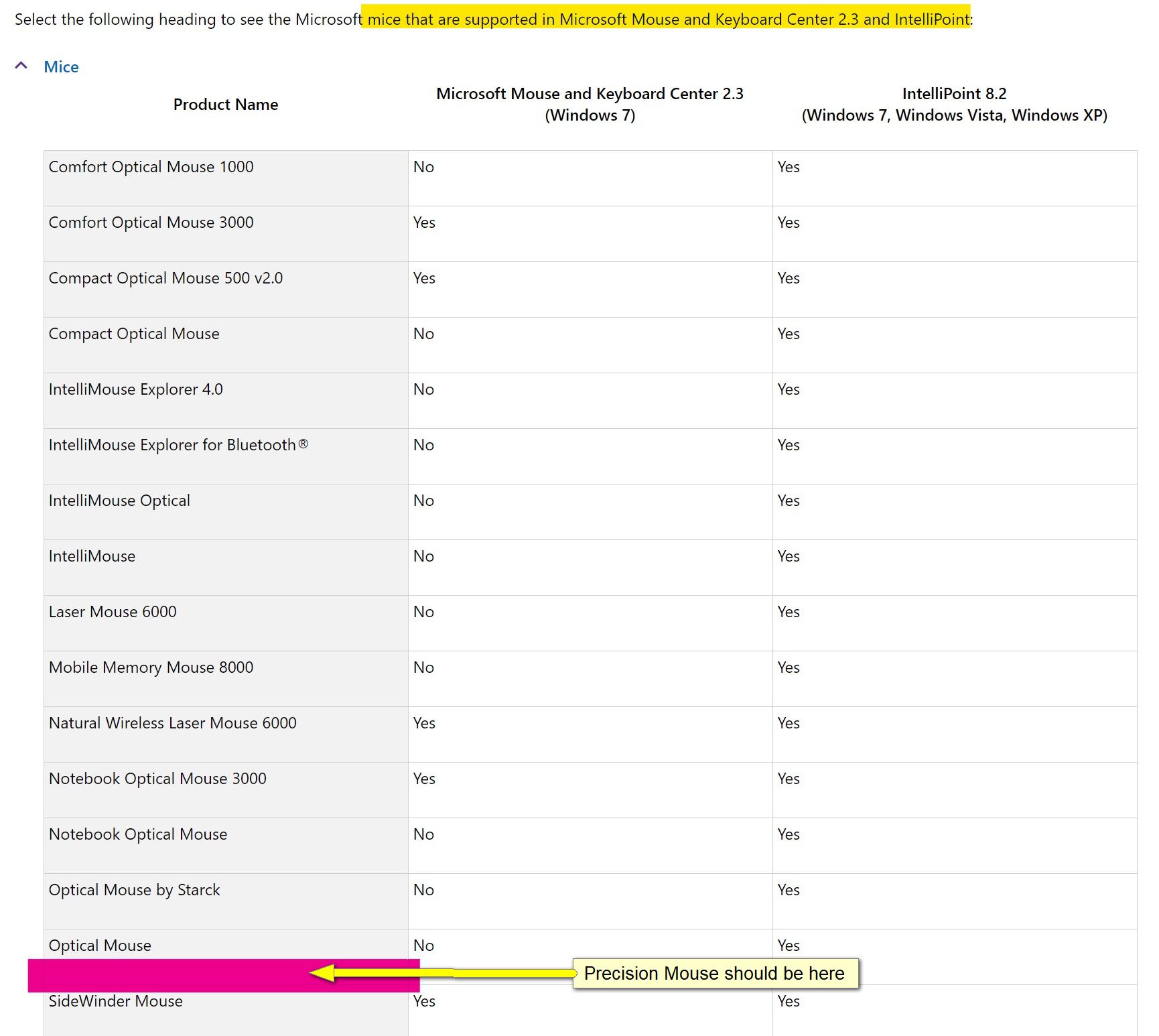This screenshot has height=1036, width=1159.
Task: Select Product Name column header
Action: [x=226, y=105]
